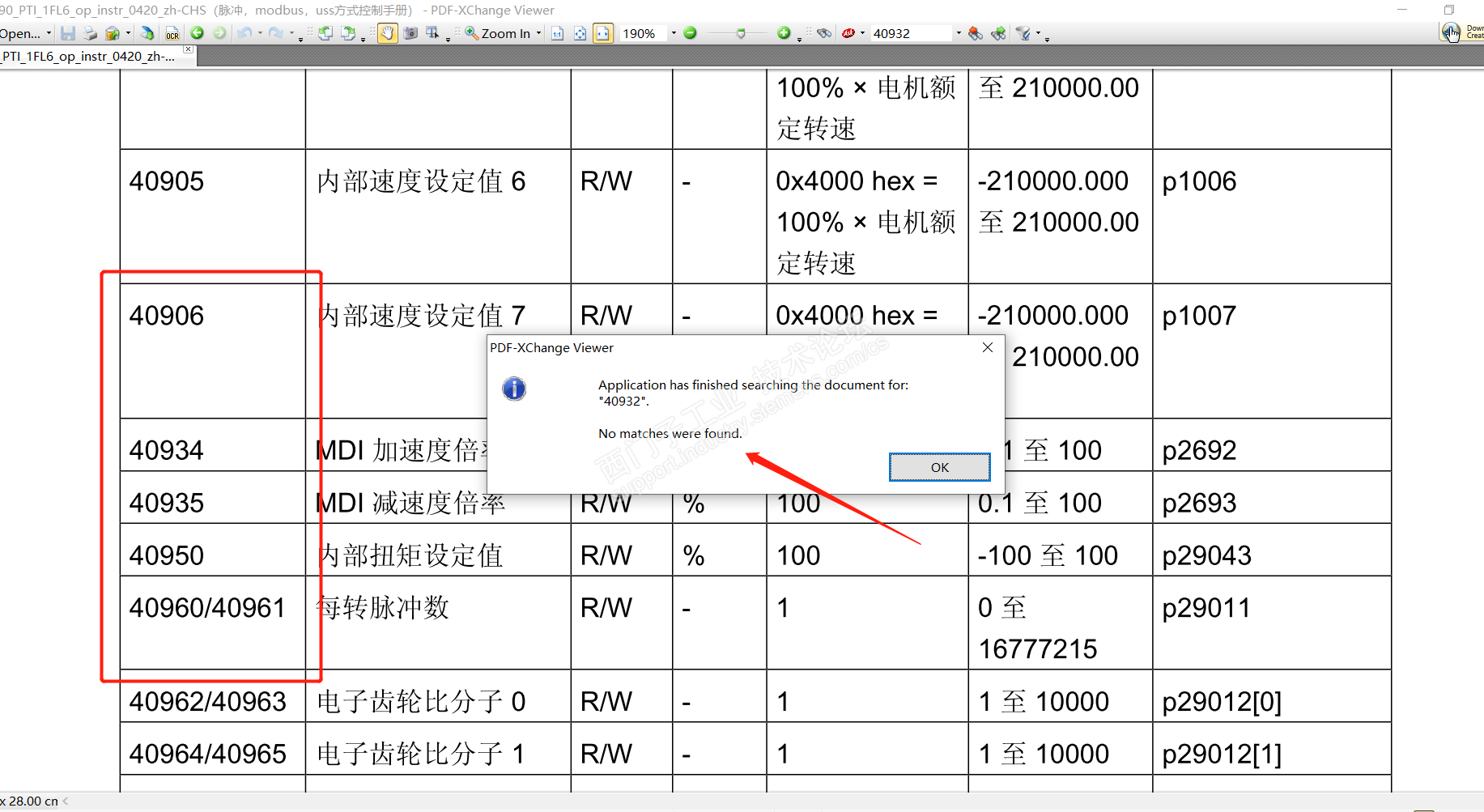
Task: Set view to Actual Size
Action: pos(558,33)
